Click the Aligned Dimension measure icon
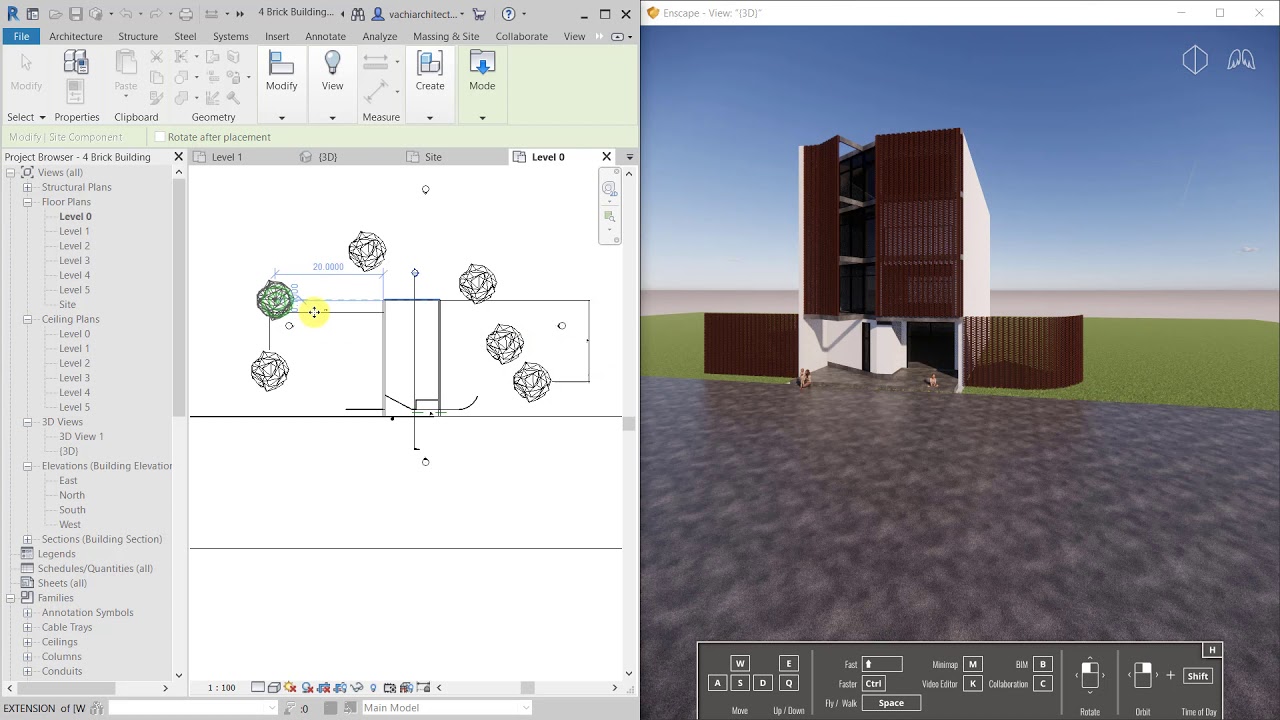This screenshot has height=720, width=1280. tap(376, 62)
